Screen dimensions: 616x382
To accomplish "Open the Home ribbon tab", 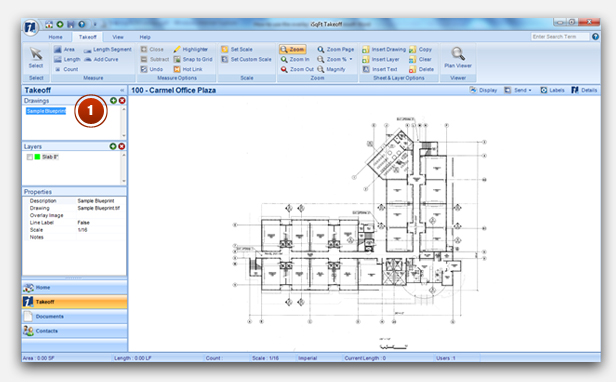I will coord(55,37).
